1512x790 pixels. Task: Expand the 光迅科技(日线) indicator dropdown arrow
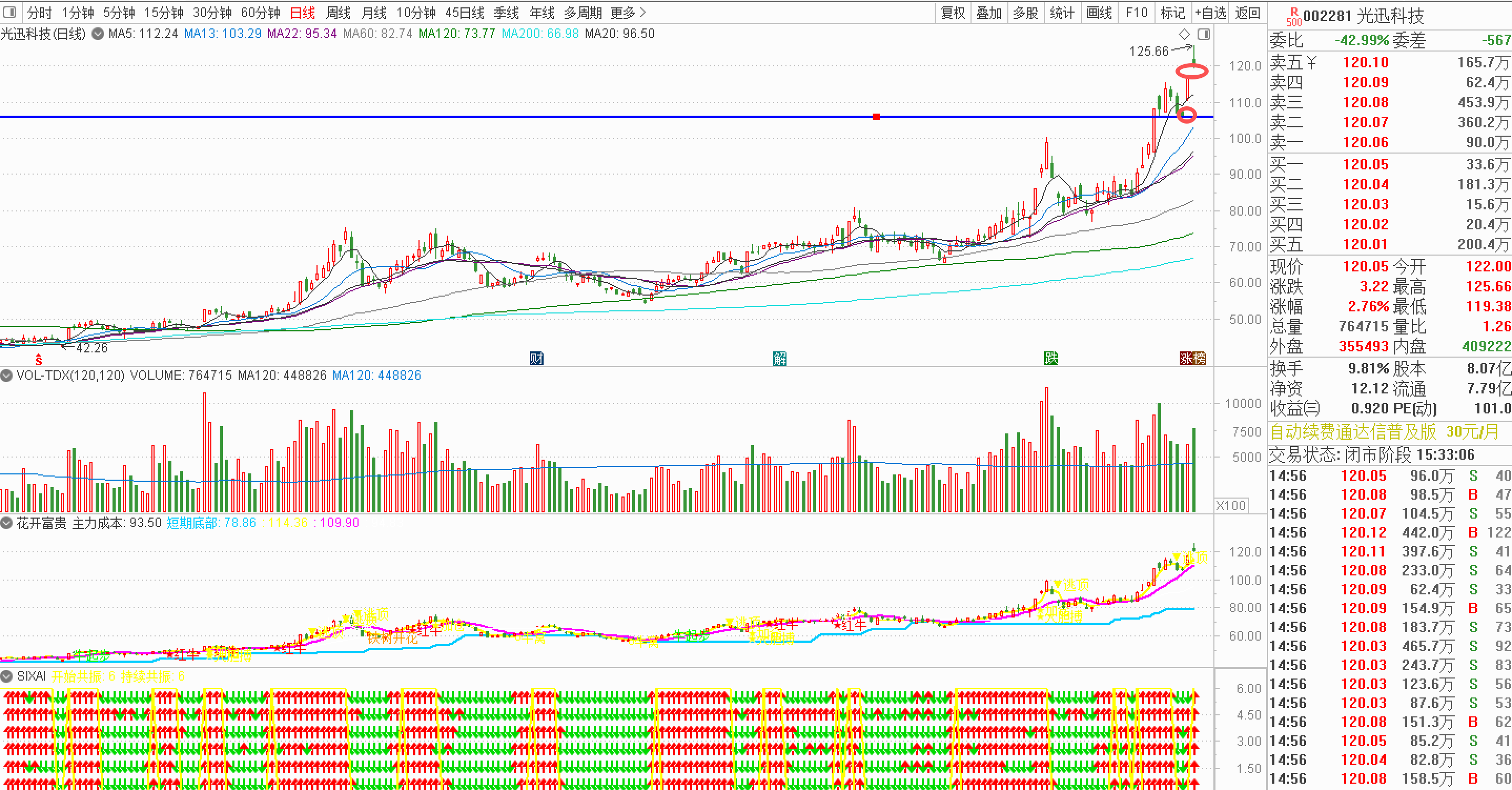click(98, 34)
